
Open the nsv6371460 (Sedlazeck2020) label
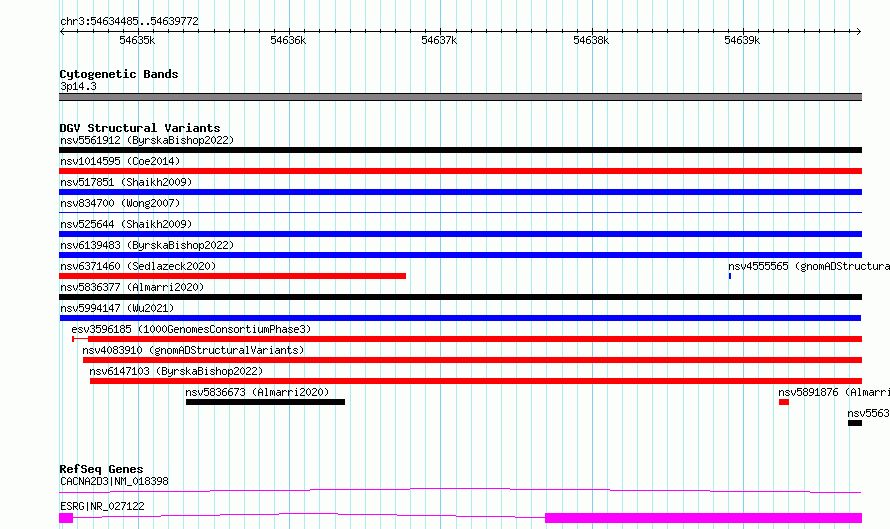tap(138, 266)
